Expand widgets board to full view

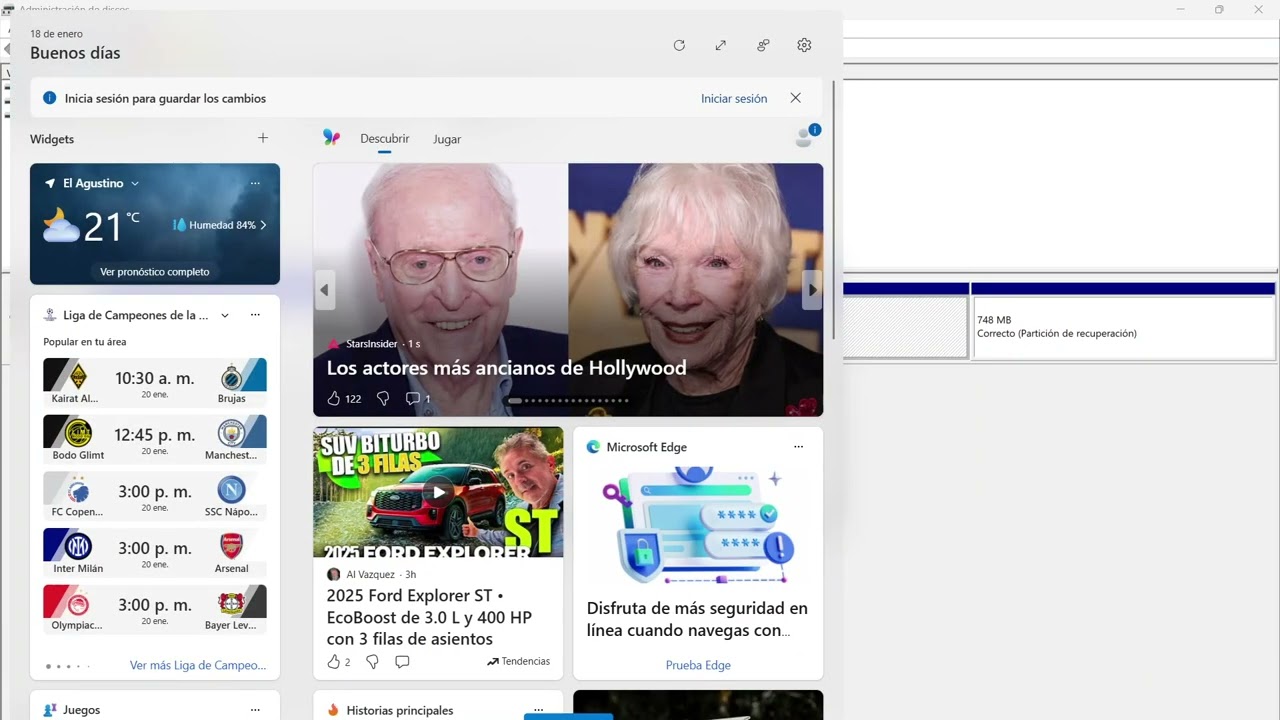[721, 45]
